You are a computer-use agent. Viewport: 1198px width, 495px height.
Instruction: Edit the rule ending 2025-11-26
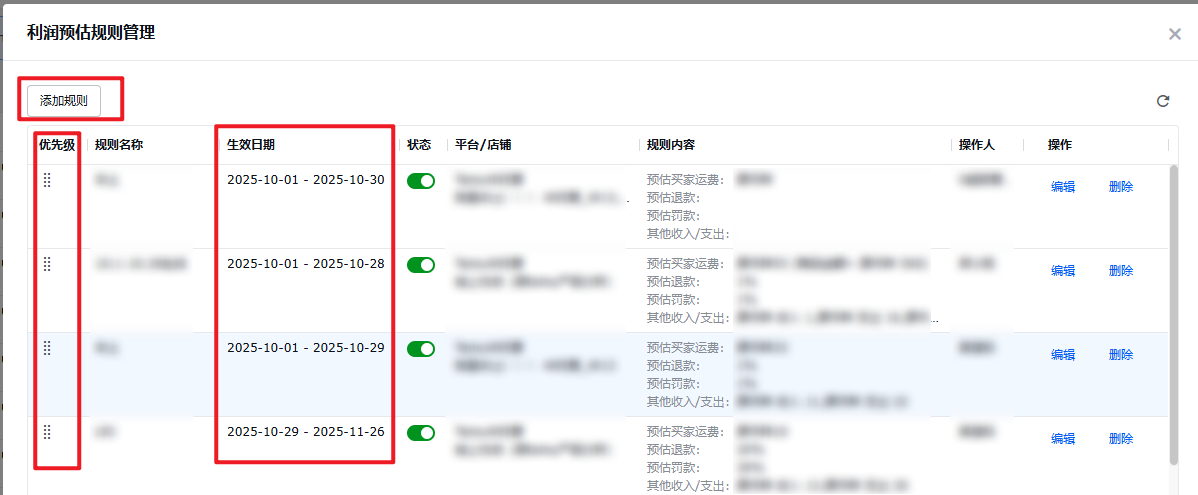click(1063, 439)
